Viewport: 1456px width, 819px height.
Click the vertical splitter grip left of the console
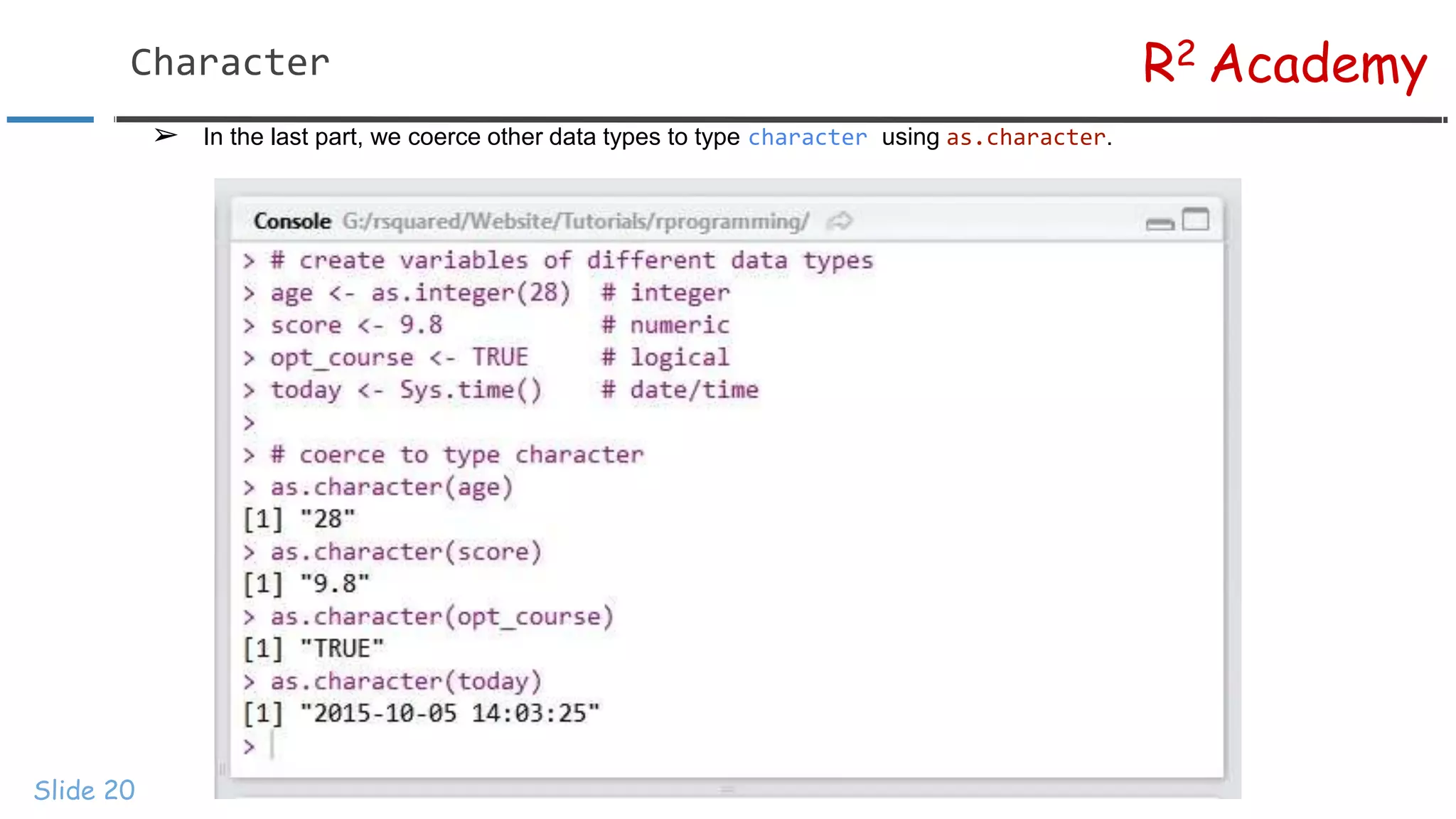222,769
